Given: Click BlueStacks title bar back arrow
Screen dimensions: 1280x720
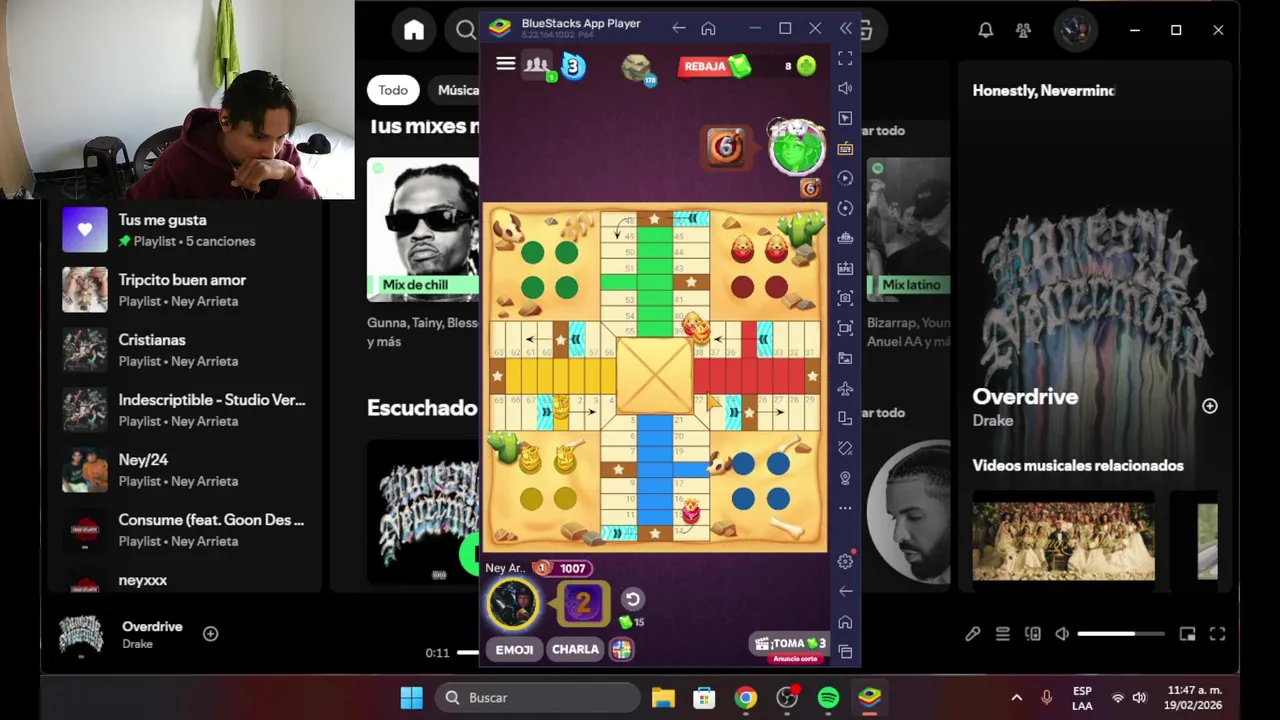Looking at the screenshot, I should pyautogui.click(x=679, y=28).
